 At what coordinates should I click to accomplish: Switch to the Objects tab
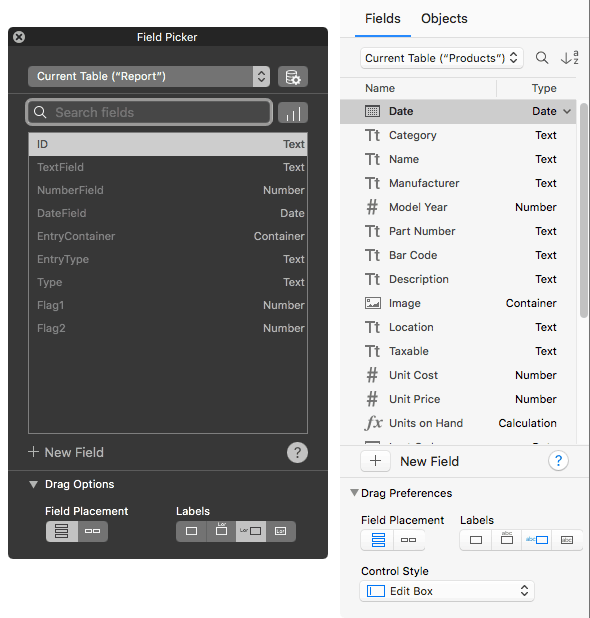tap(444, 19)
